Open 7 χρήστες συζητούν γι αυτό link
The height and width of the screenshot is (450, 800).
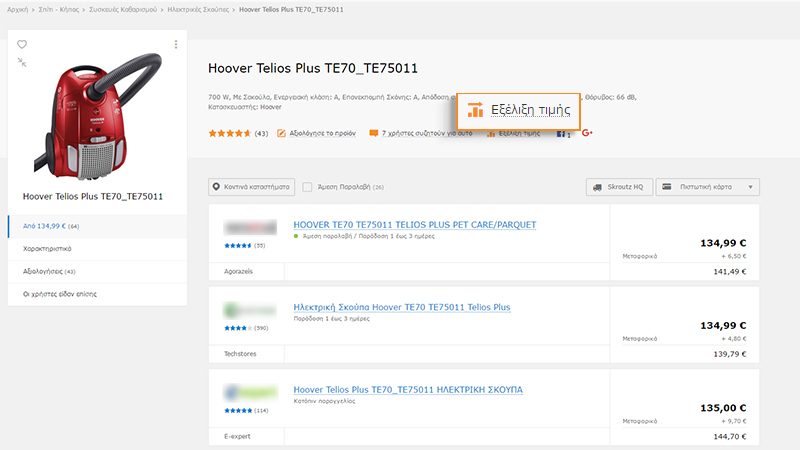(x=427, y=133)
